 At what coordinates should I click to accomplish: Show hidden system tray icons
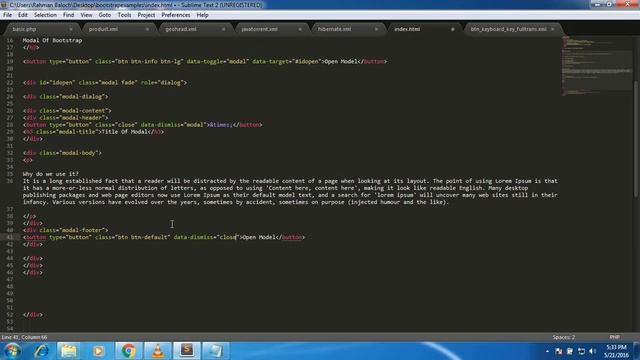coord(547,351)
